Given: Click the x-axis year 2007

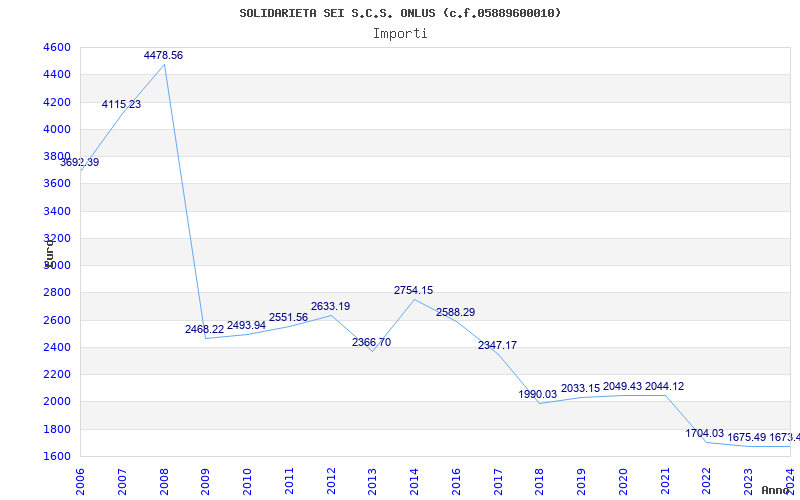Looking at the screenshot, I should pyautogui.click(x=122, y=482).
